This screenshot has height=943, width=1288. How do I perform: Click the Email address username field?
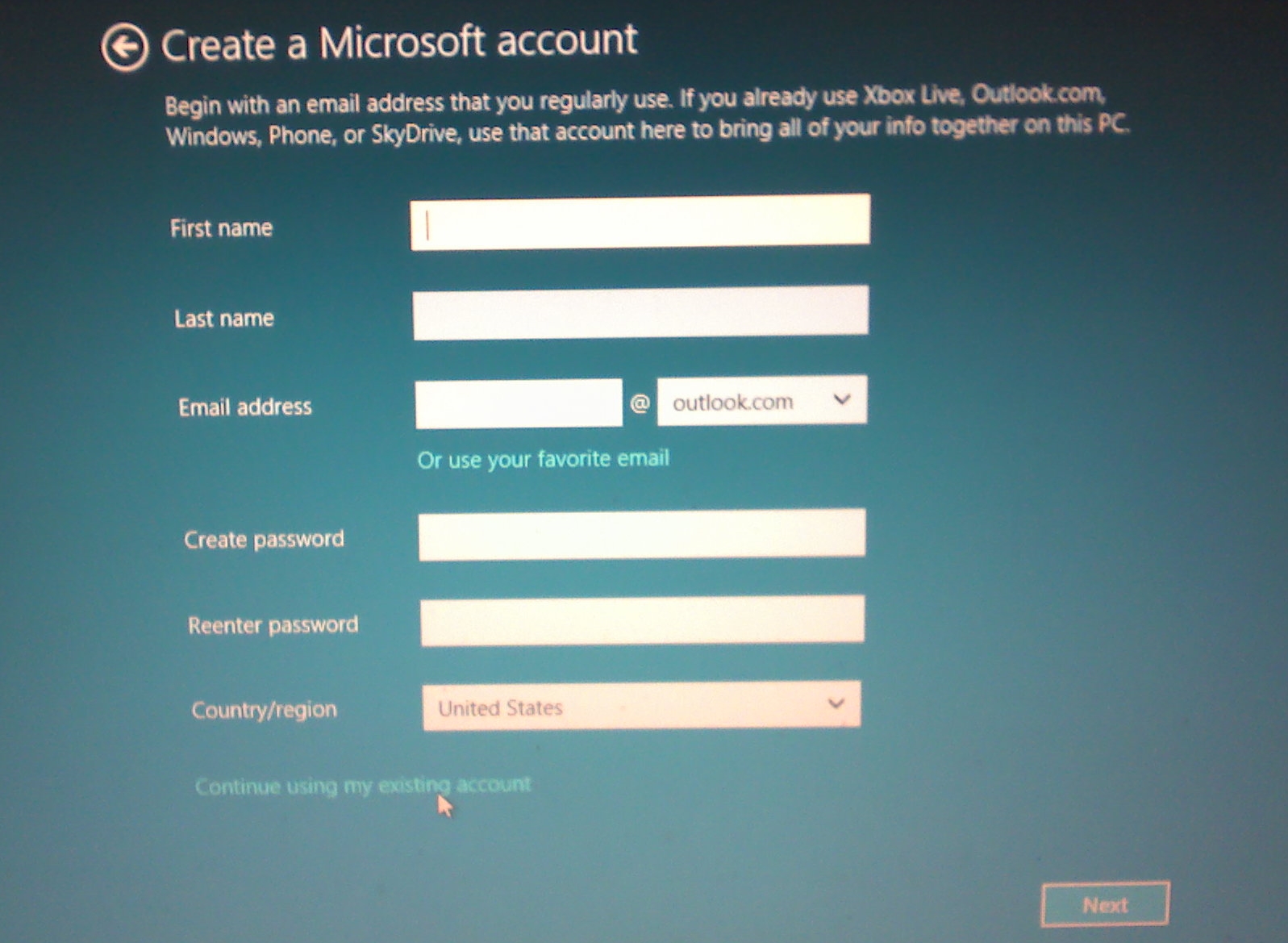click(x=519, y=403)
